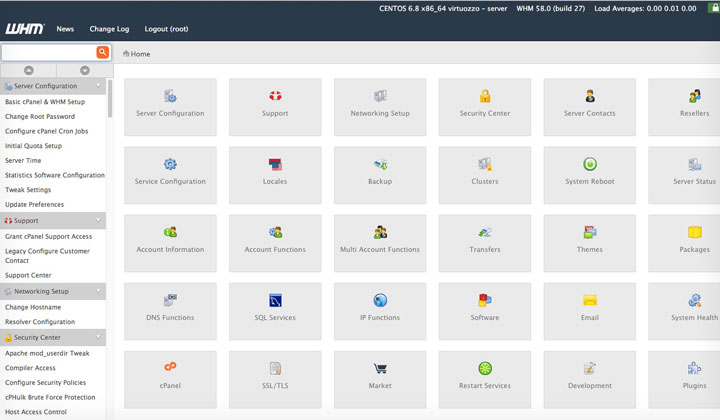Open the Market cart tile
Image resolution: width=720 pixels, height=420 pixels.
[380, 380]
